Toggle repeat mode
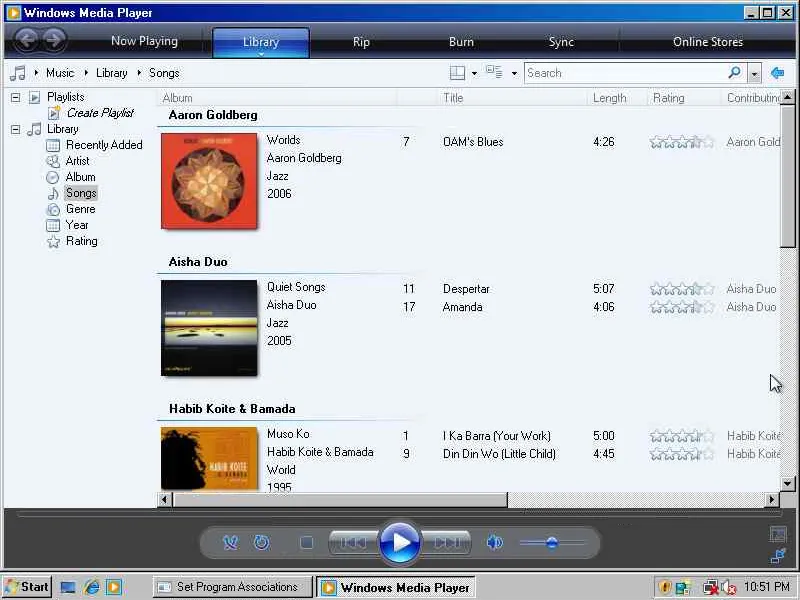The width and height of the screenshot is (800, 600). point(262,542)
